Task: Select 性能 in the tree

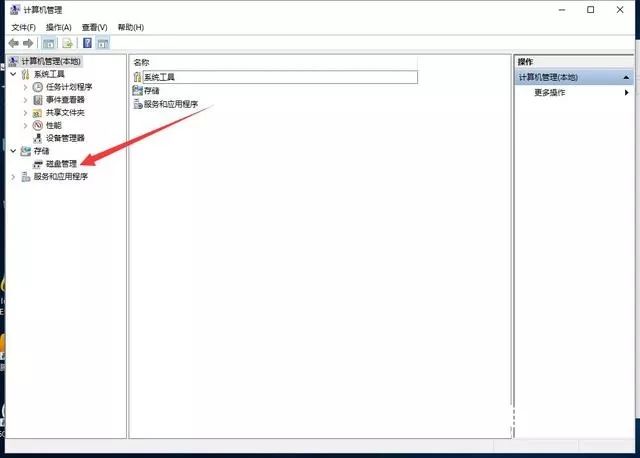Action: (54, 125)
